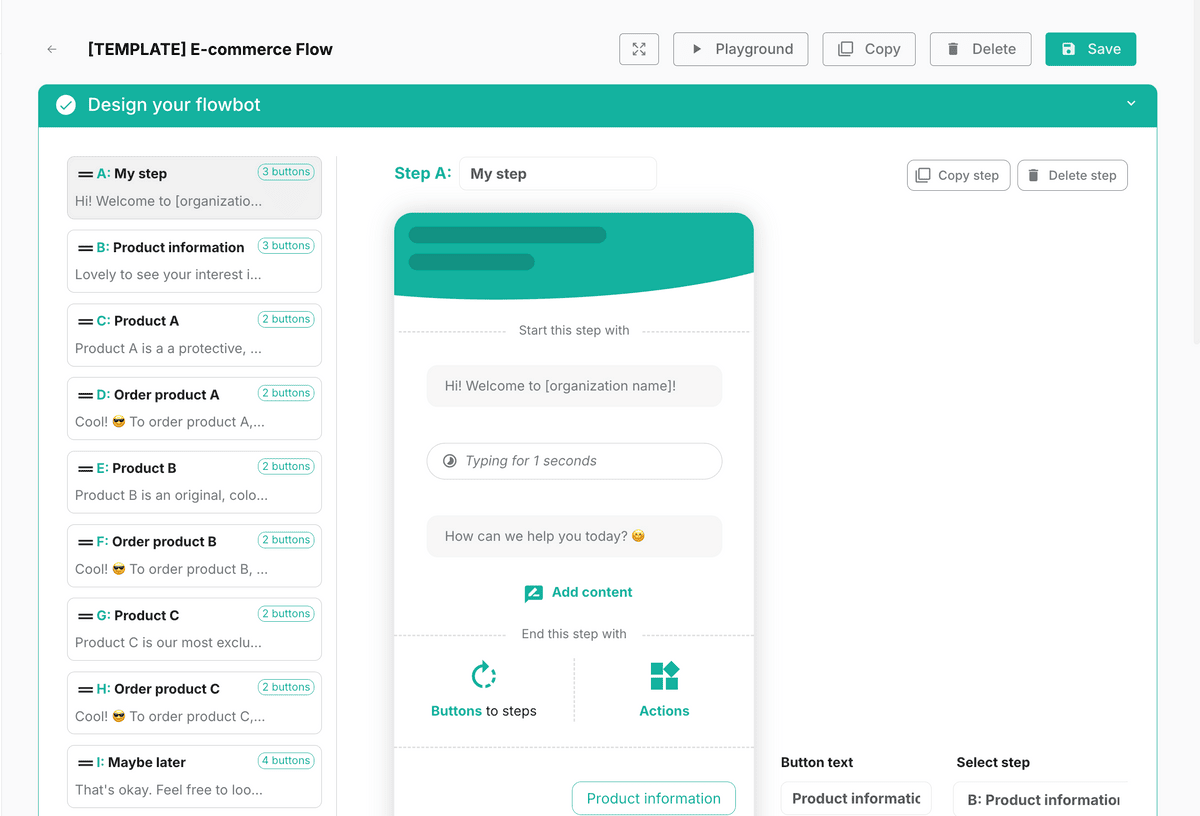Viewport: 1200px width, 816px height.
Task: Click the trash icon in Delete step
Action: click(1034, 175)
